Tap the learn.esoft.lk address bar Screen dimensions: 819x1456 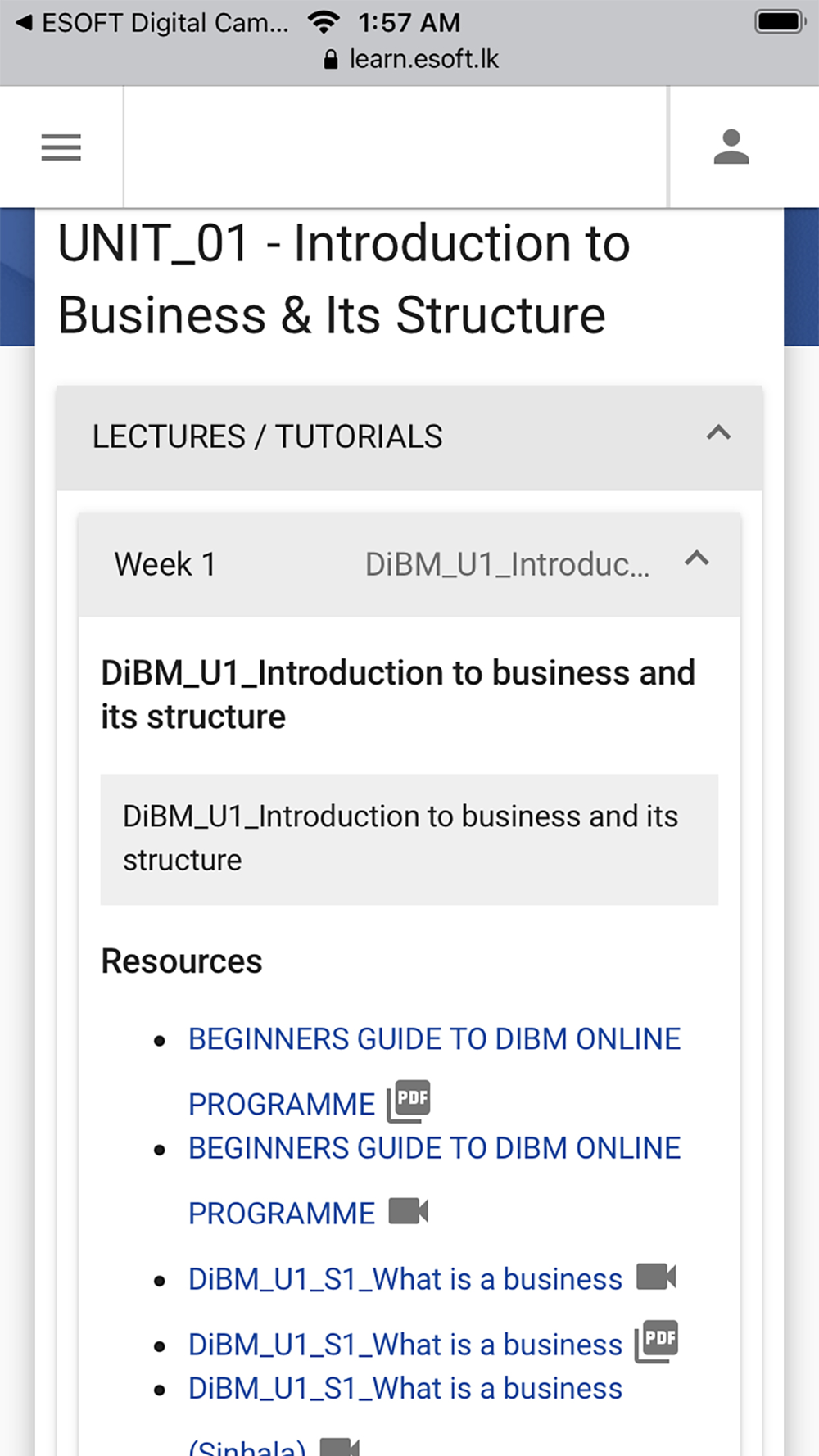click(411, 59)
